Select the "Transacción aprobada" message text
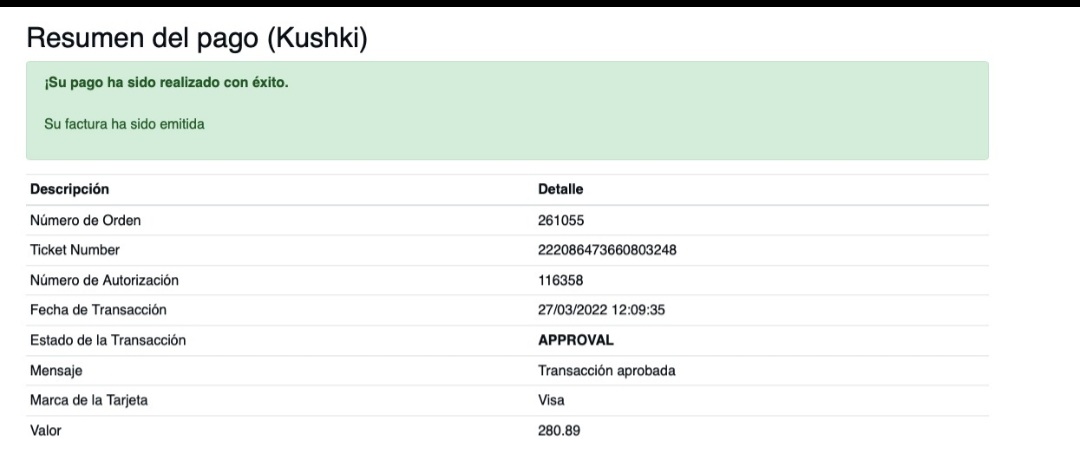 (x=607, y=370)
